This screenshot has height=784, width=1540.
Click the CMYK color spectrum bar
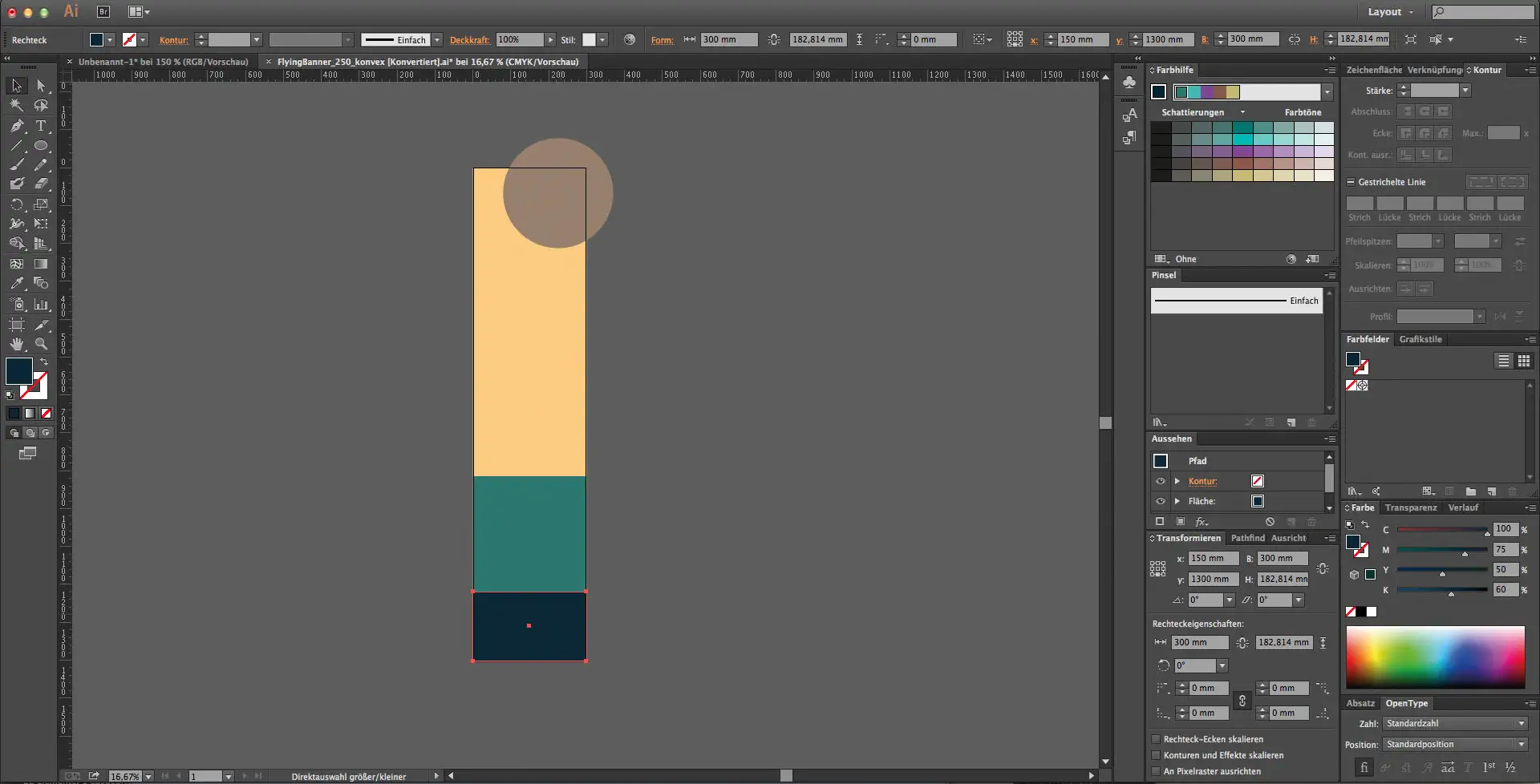click(1435, 657)
